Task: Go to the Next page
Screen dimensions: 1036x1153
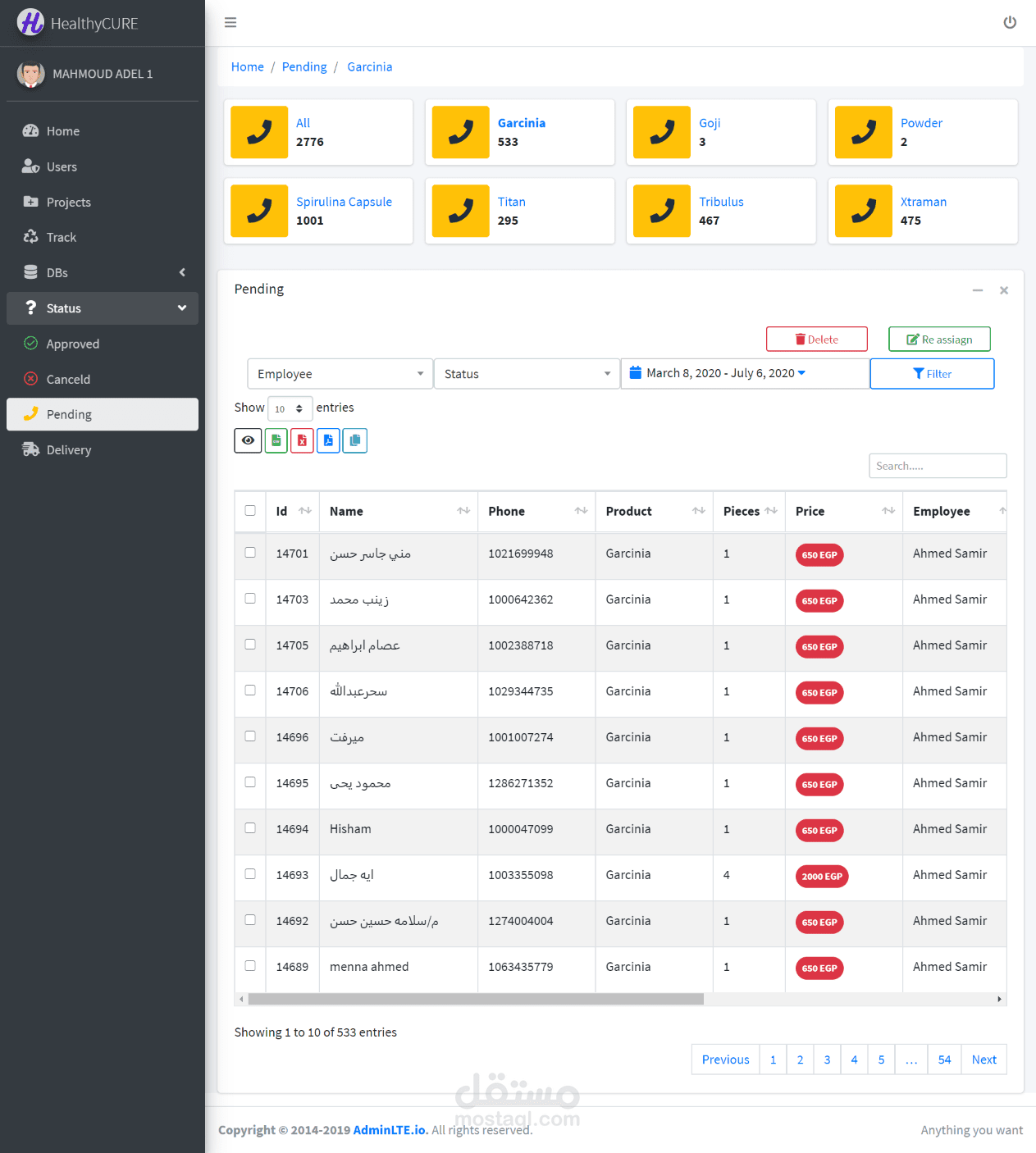Action: [984, 1060]
